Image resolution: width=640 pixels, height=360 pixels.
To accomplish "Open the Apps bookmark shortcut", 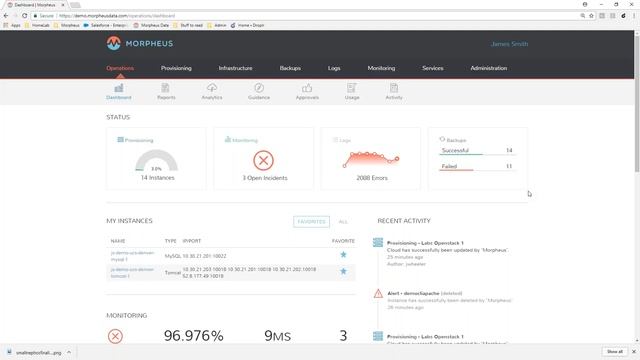I will (11, 25).
